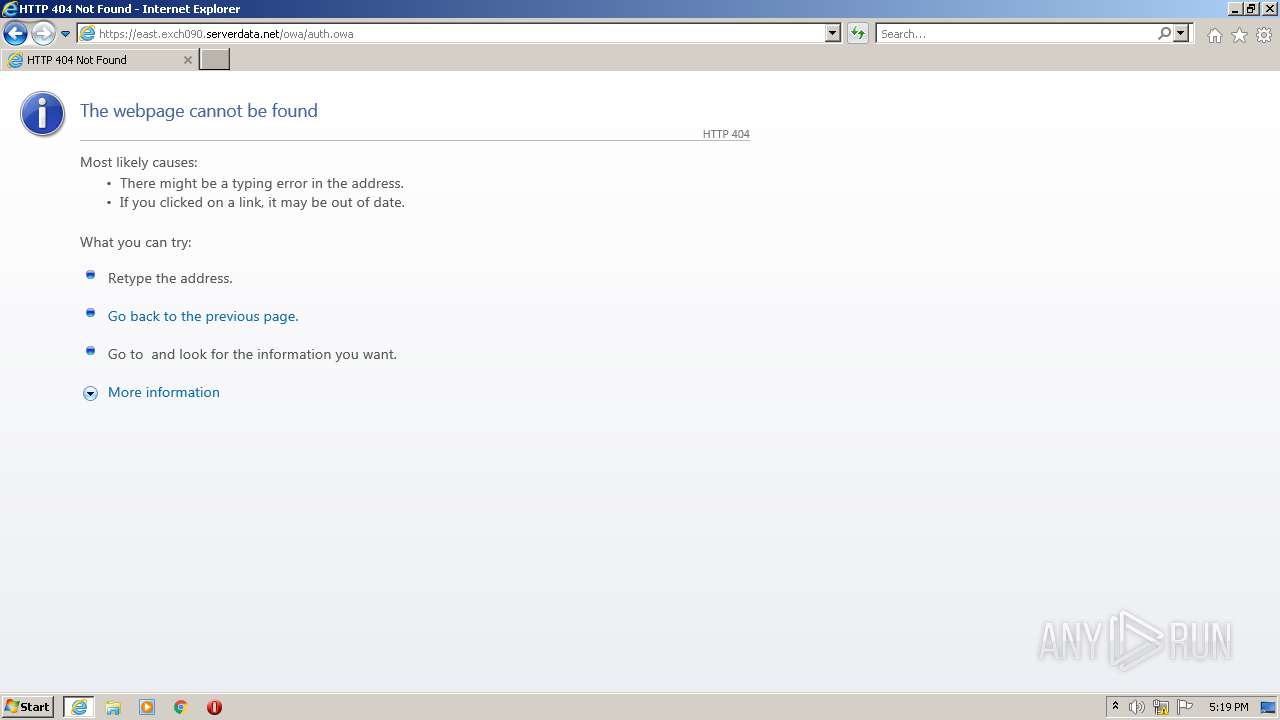This screenshot has width=1280, height=720.
Task: Follow the Go back to previous page link
Action: click(203, 316)
